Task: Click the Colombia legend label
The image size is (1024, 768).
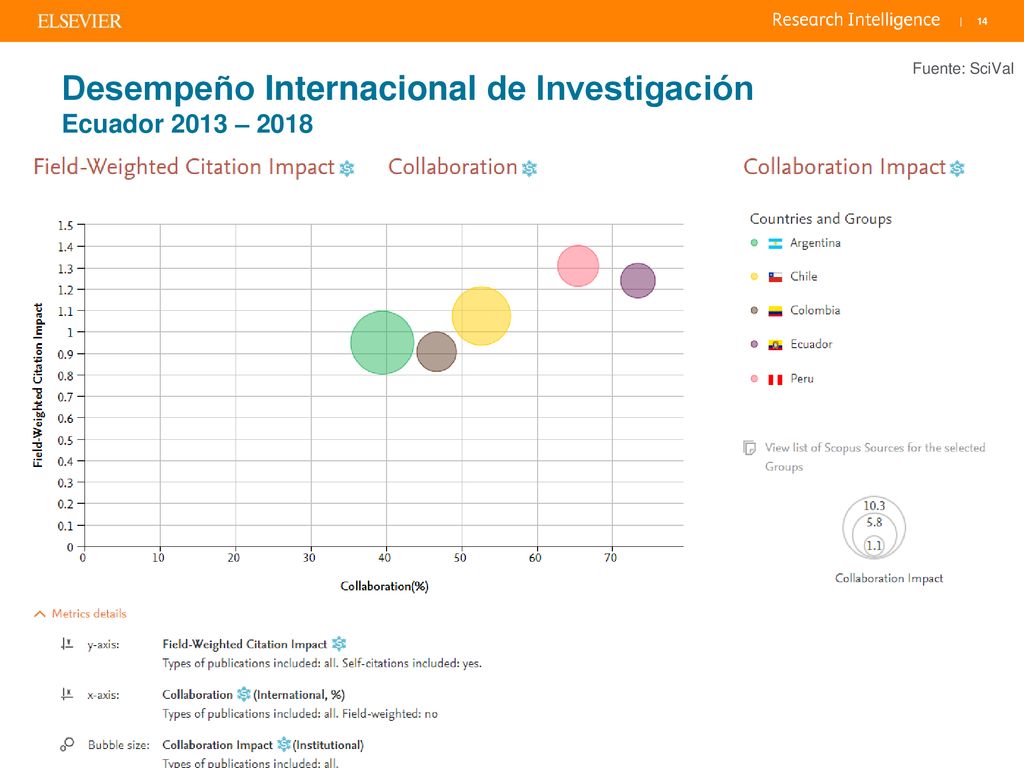Action: 815,310
